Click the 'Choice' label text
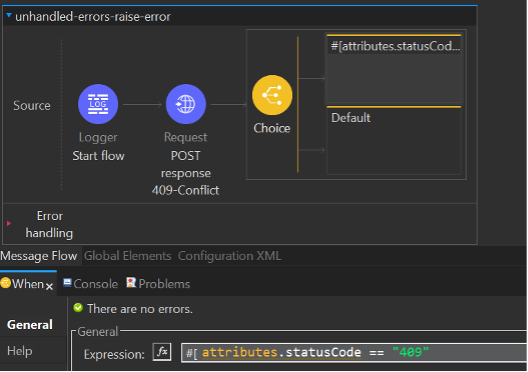Screen dimensions: 528x372 point(272,128)
